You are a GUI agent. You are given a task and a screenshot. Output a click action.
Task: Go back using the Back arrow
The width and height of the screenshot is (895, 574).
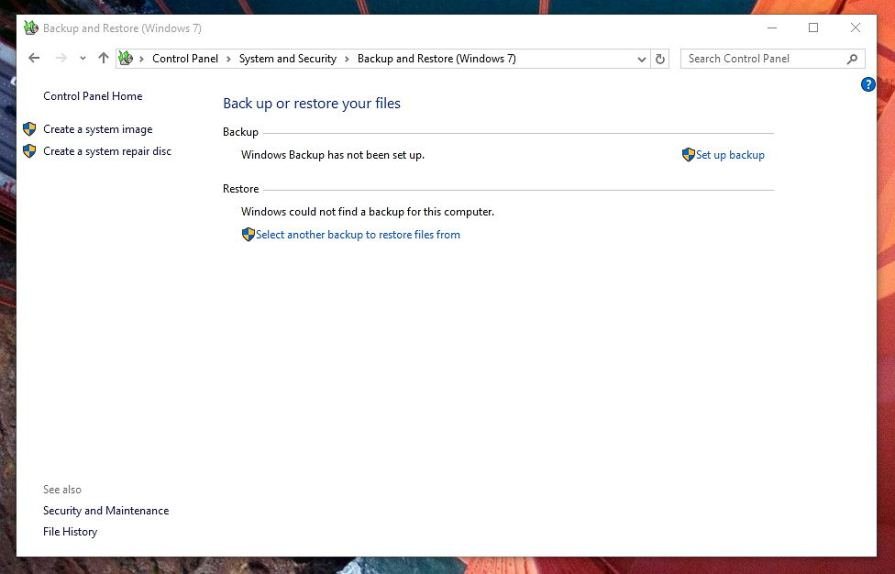click(x=34, y=59)
